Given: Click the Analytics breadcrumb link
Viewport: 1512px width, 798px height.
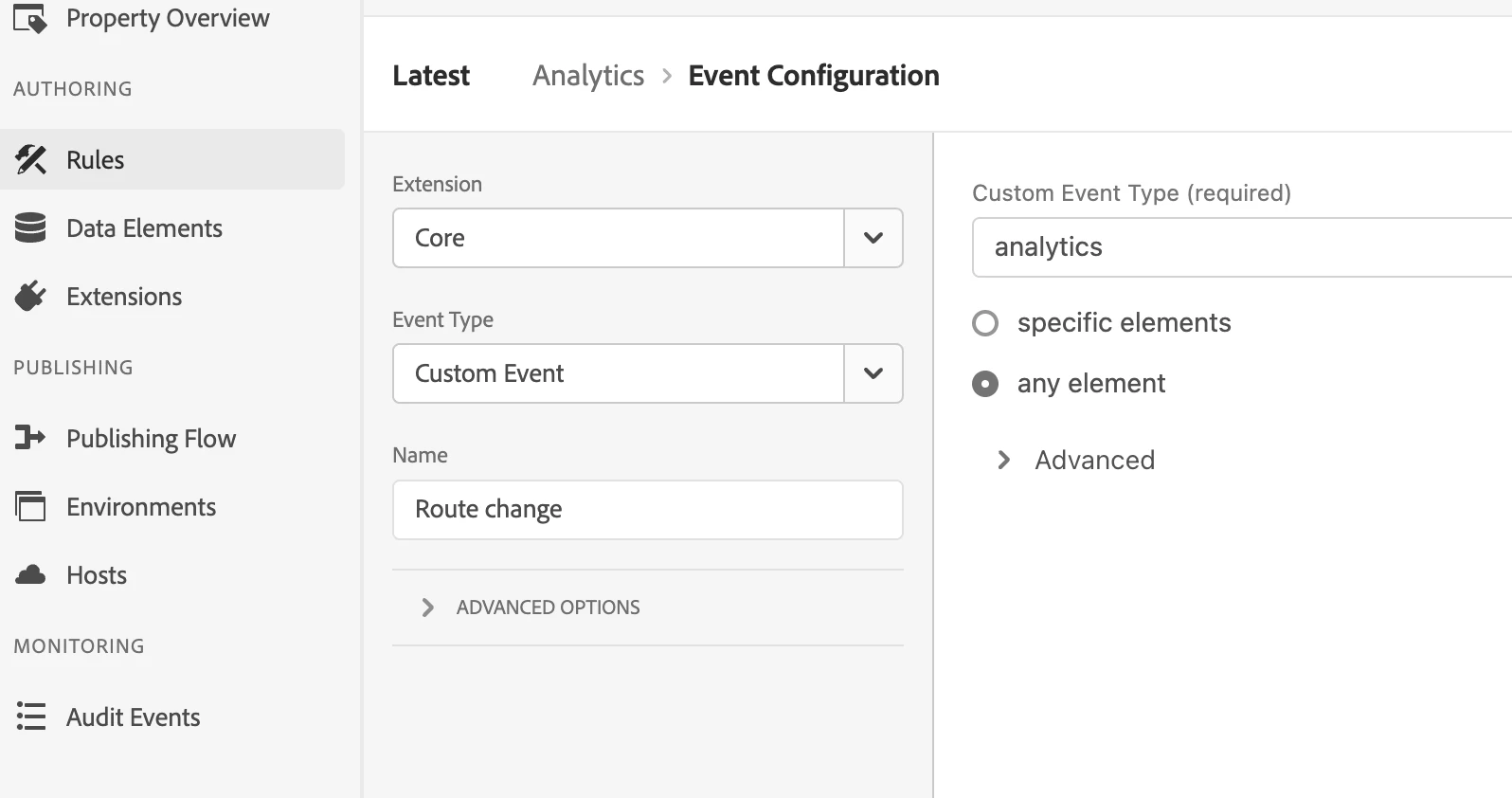Looking at the screenshot, I should [588, 76].
